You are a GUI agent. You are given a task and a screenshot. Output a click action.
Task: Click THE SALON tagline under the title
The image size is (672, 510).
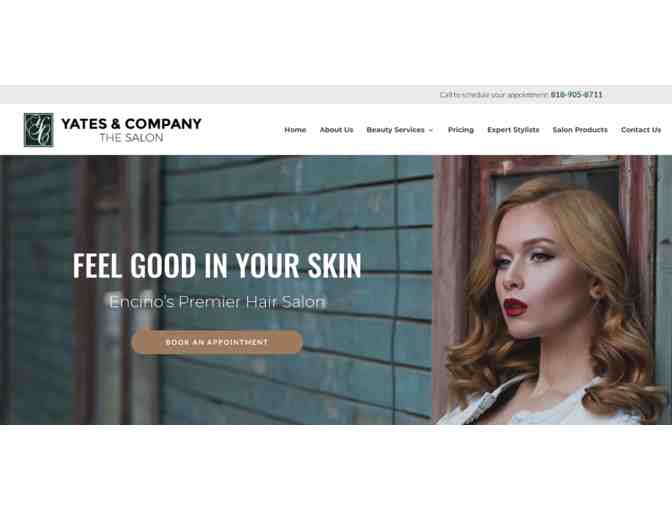pyautogui.click(x=131, y=138)
